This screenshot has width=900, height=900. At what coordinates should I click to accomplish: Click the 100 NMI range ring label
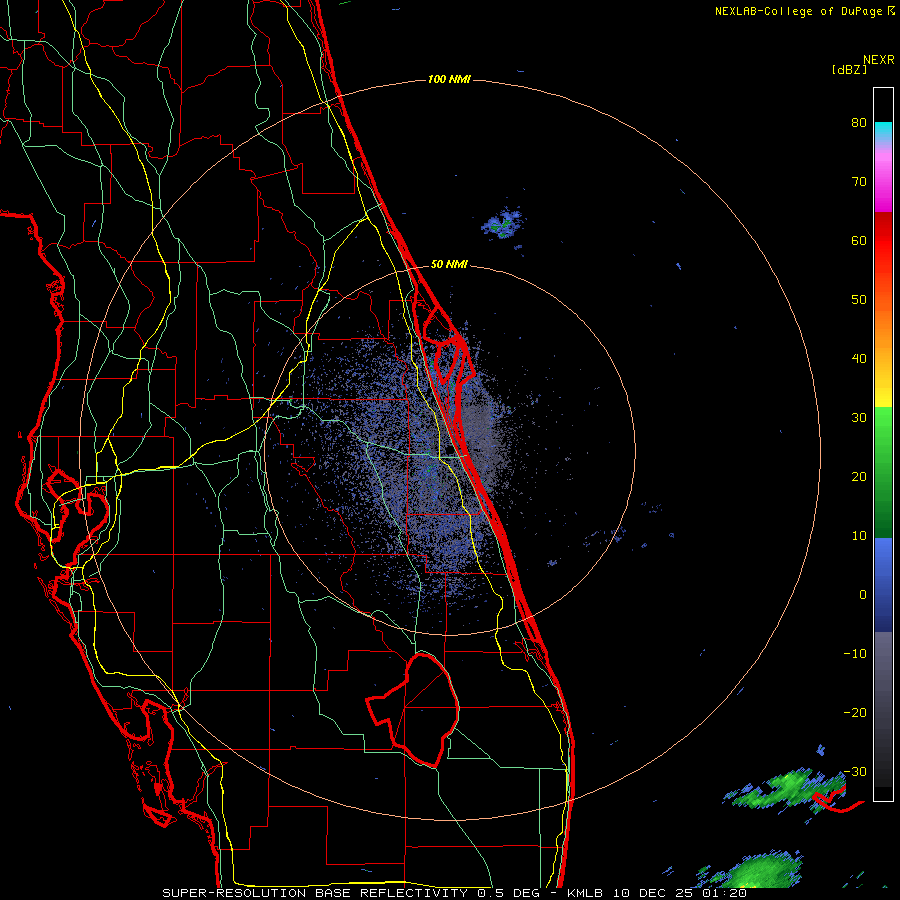[449, 79]
